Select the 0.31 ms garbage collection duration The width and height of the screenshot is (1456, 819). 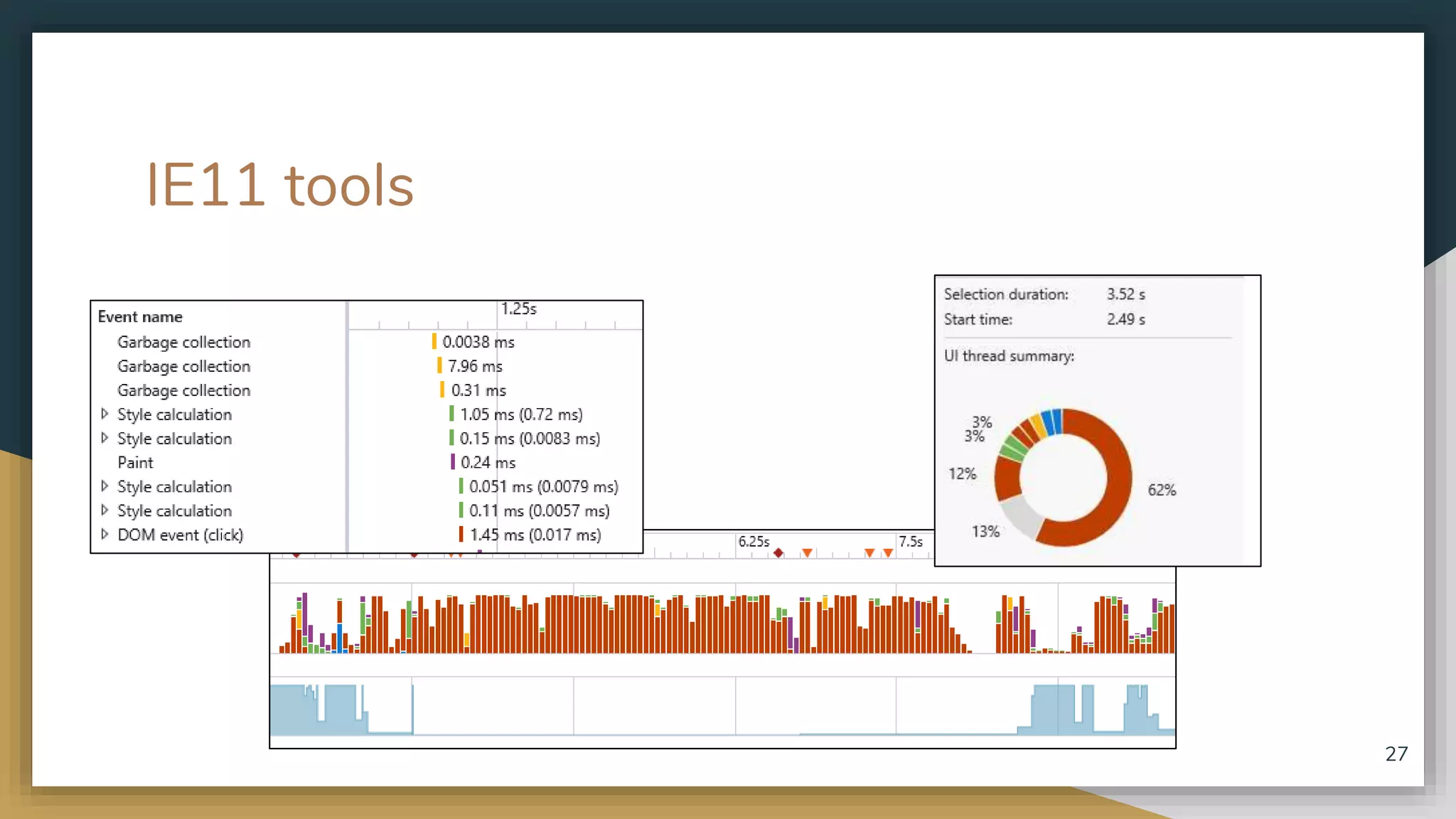tap(478, 390)
